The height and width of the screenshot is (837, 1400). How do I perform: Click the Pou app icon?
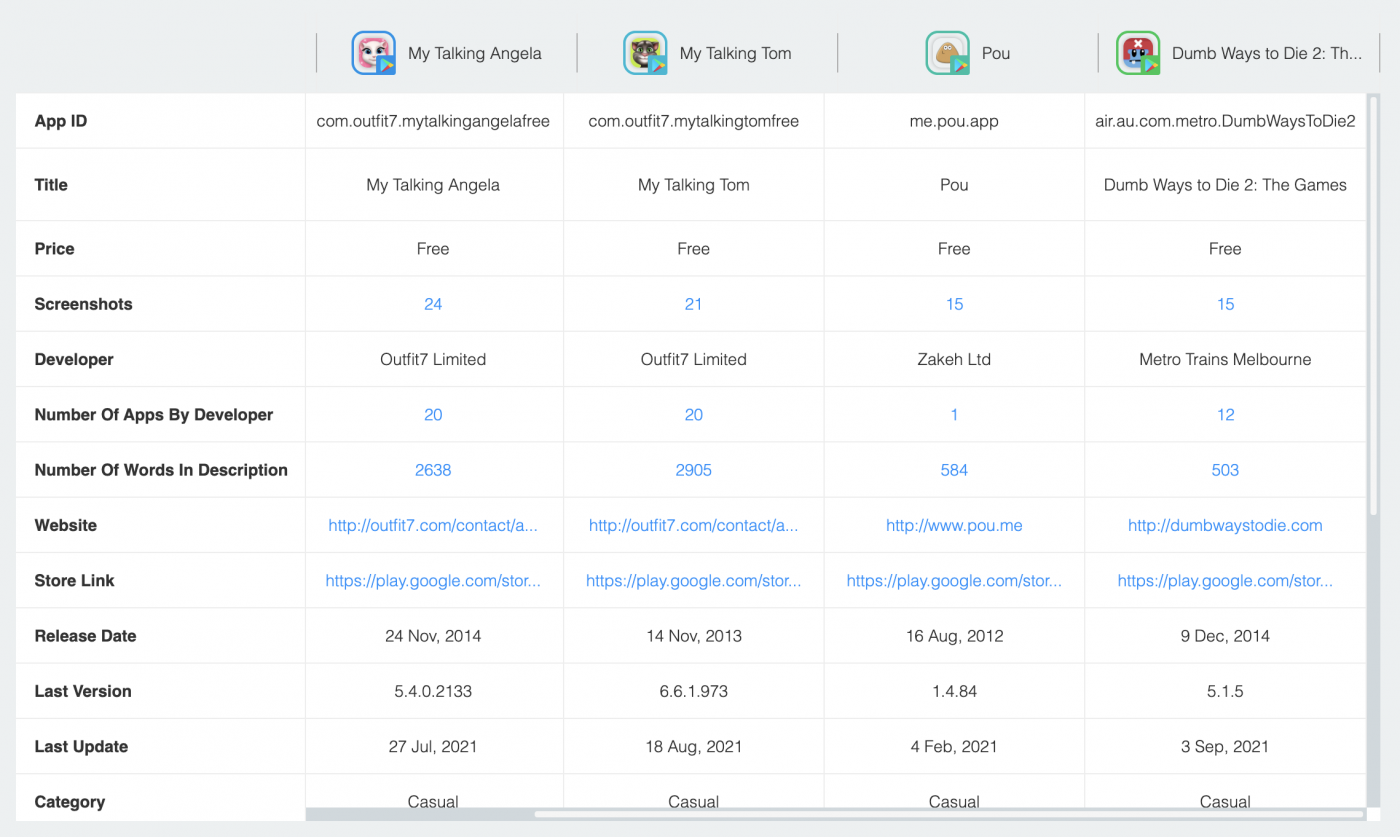[947, 53]
